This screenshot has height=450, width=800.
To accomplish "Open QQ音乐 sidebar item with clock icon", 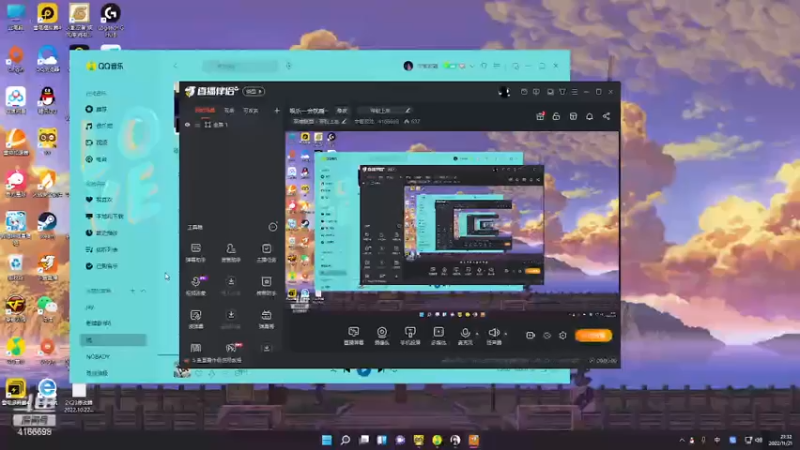I will tap(102, 233).
